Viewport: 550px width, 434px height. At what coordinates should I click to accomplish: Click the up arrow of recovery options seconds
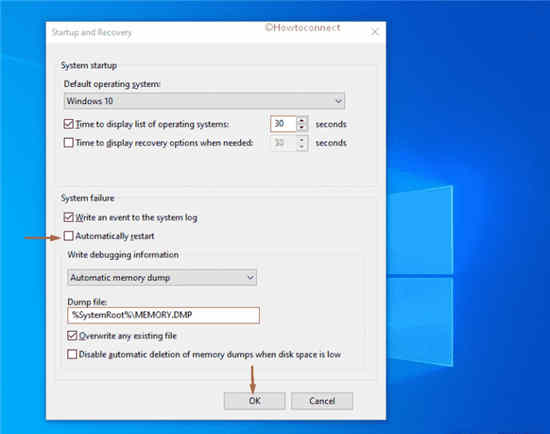(302, 139)
